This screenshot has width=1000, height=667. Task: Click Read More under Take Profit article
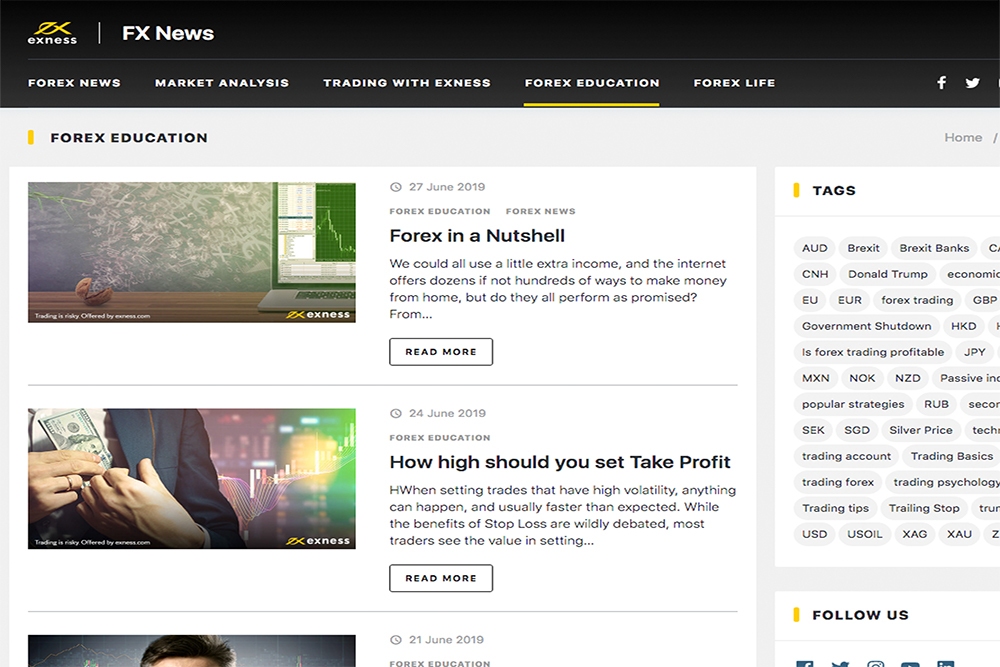[441, 578]
